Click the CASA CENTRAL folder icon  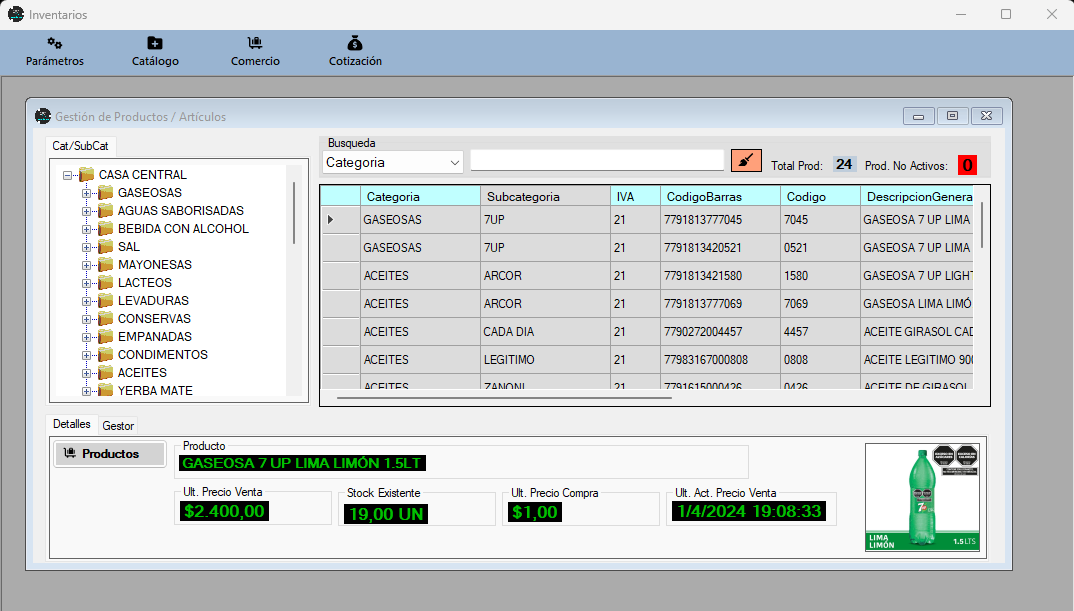coord(86,175)
